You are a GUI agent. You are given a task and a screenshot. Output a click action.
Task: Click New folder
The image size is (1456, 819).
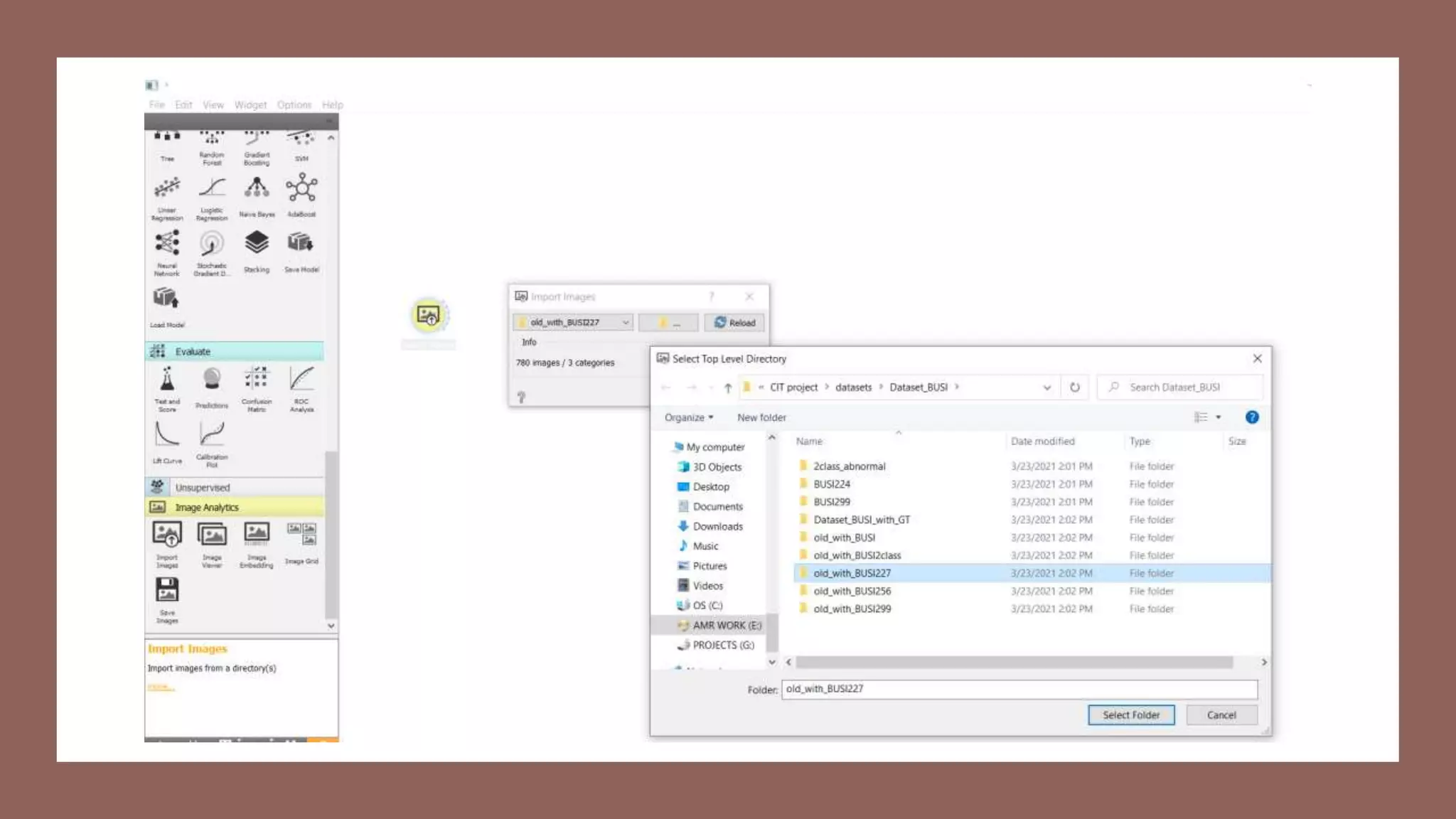[x=761, y=417]
